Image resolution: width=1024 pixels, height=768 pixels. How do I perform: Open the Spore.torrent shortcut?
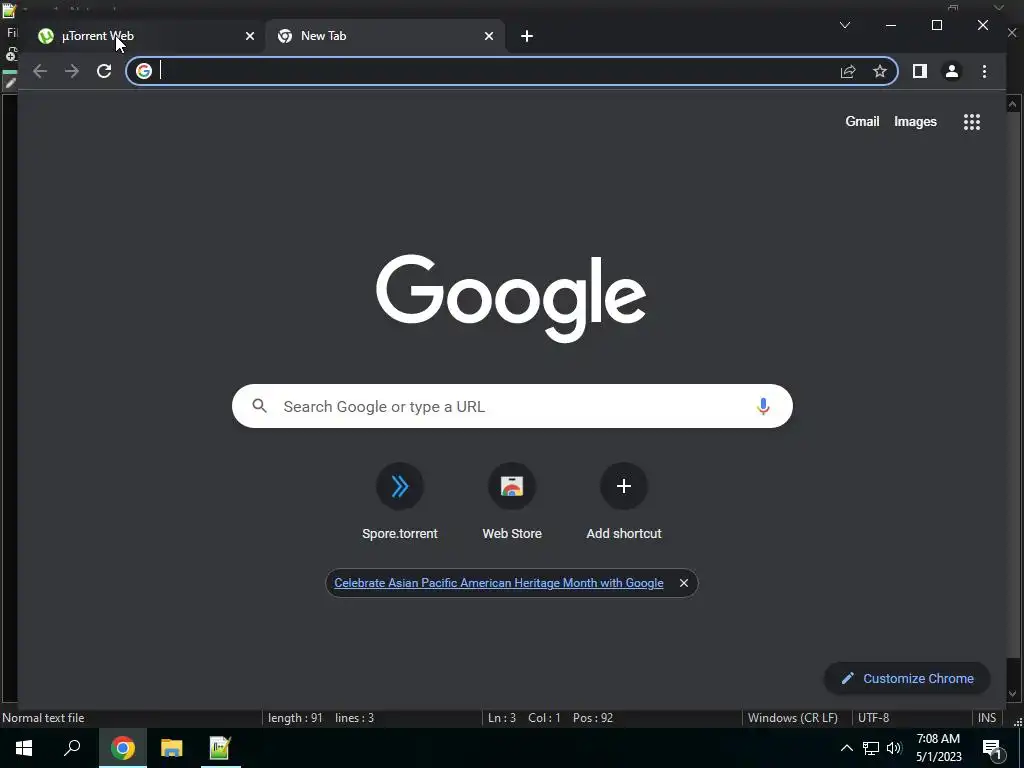[x=400, y=502]
